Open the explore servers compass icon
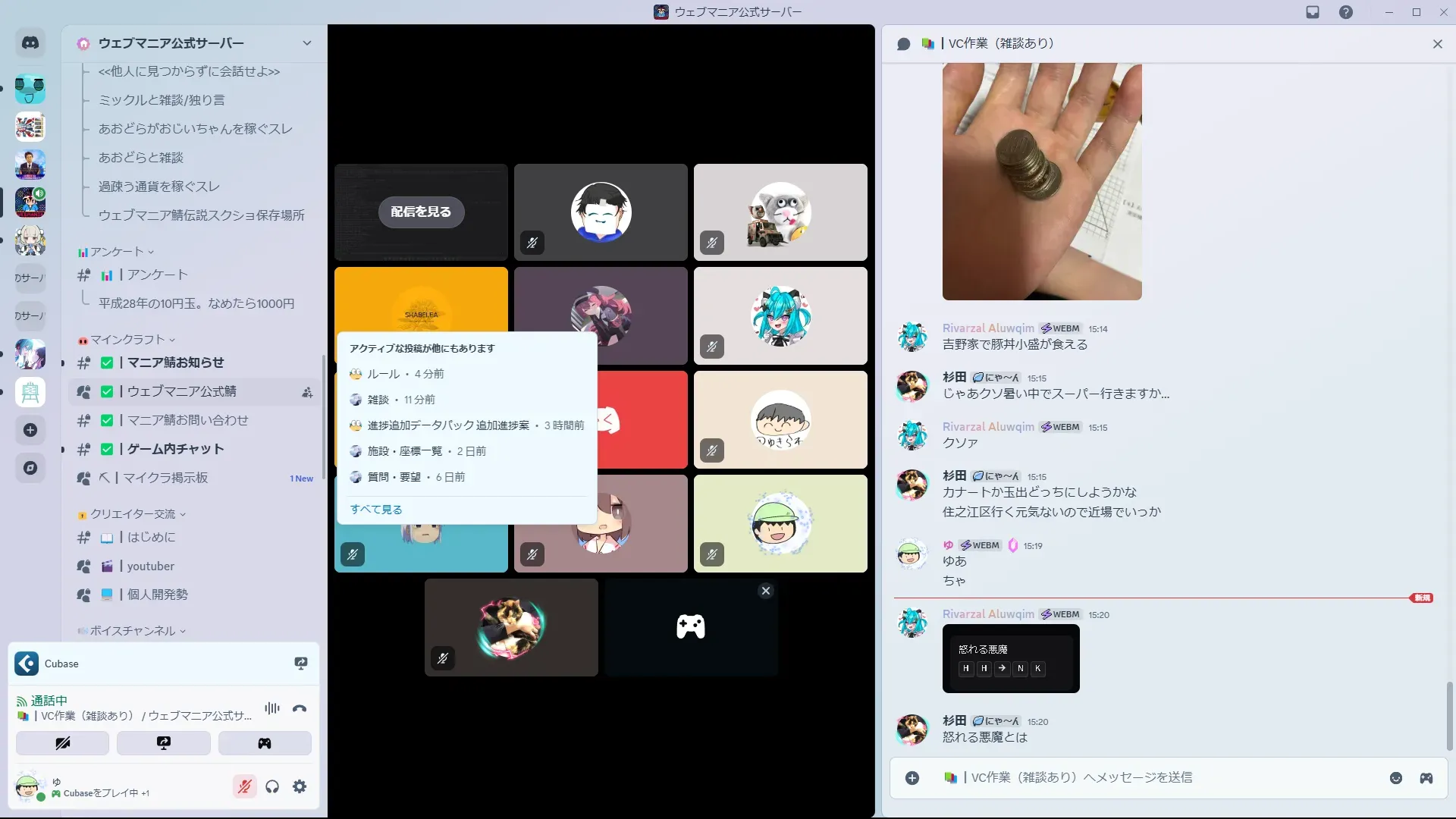Image resolution: width=1456 pixels, height=819 pixels. point(30,468)
